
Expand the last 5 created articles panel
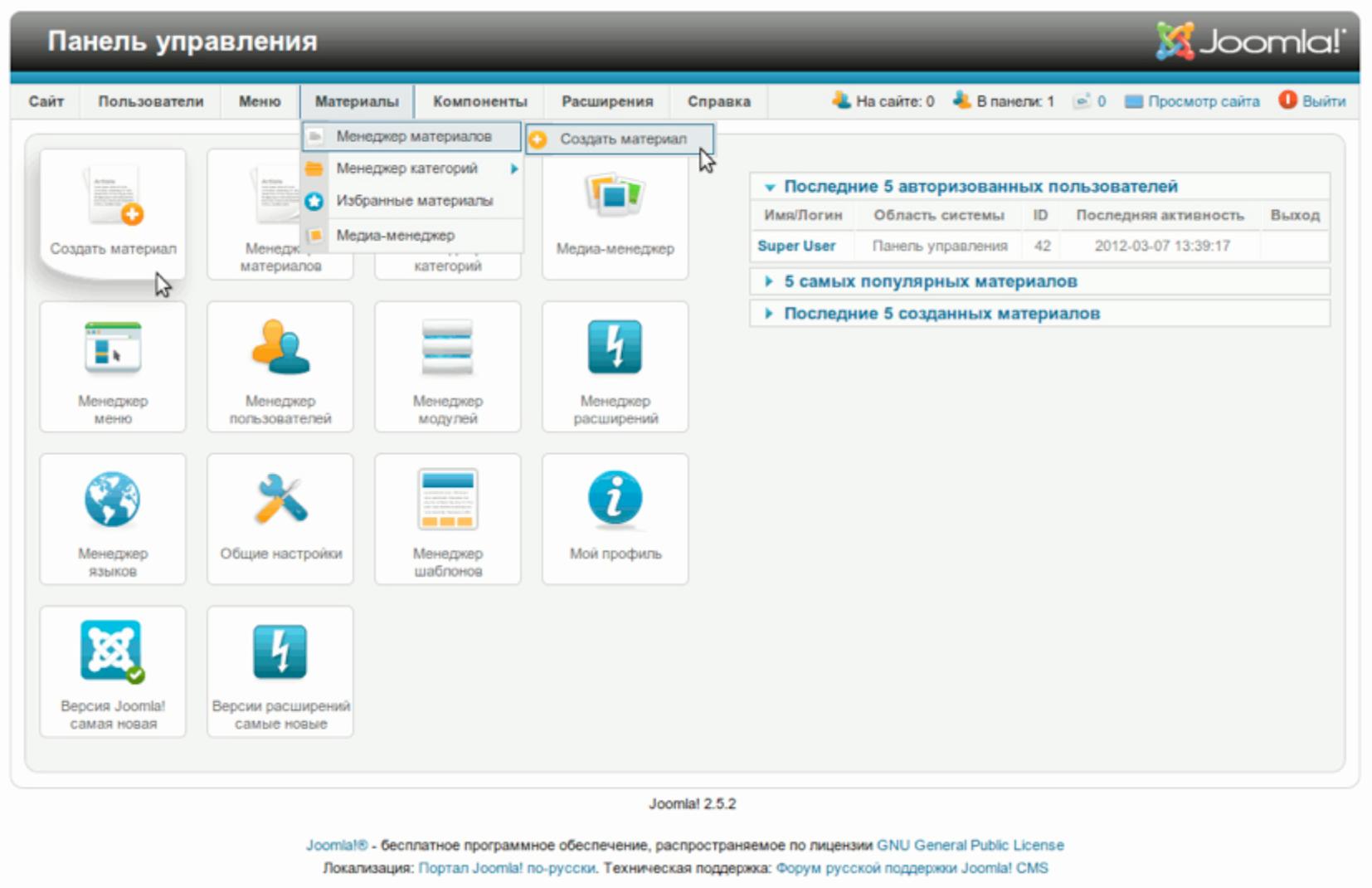[941, 314]
